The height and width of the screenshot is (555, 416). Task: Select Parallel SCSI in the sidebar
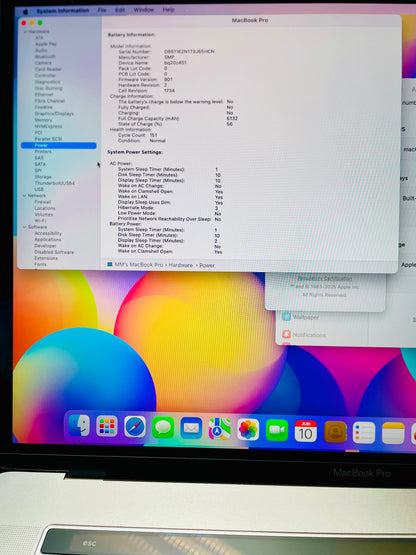click(48, 139)
